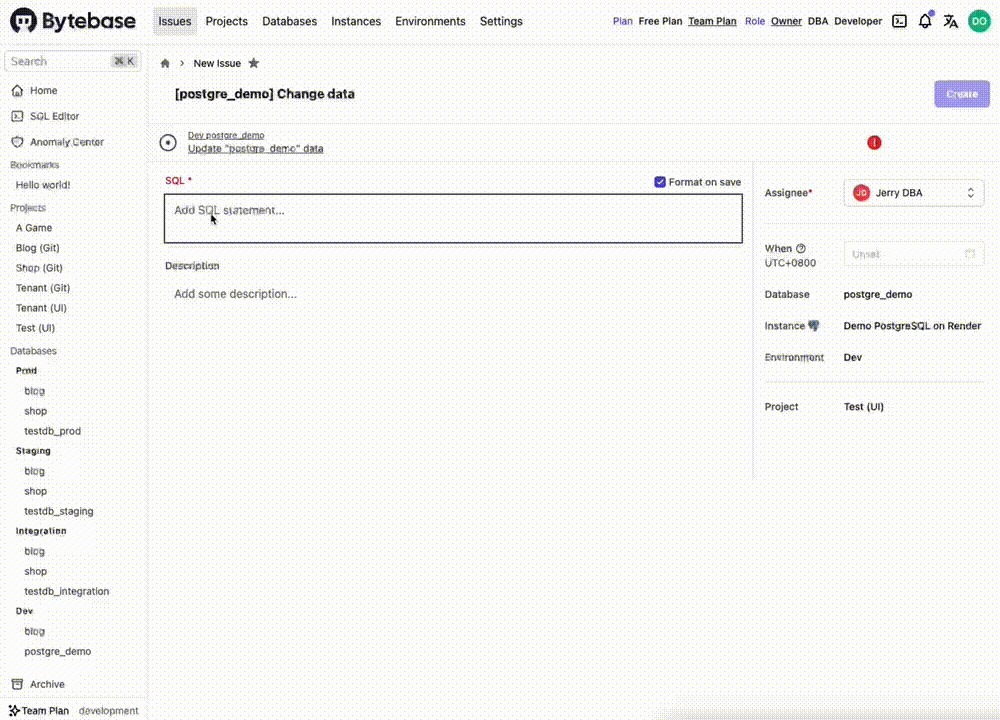Click the Home icon in sidebar

(17, 90)
